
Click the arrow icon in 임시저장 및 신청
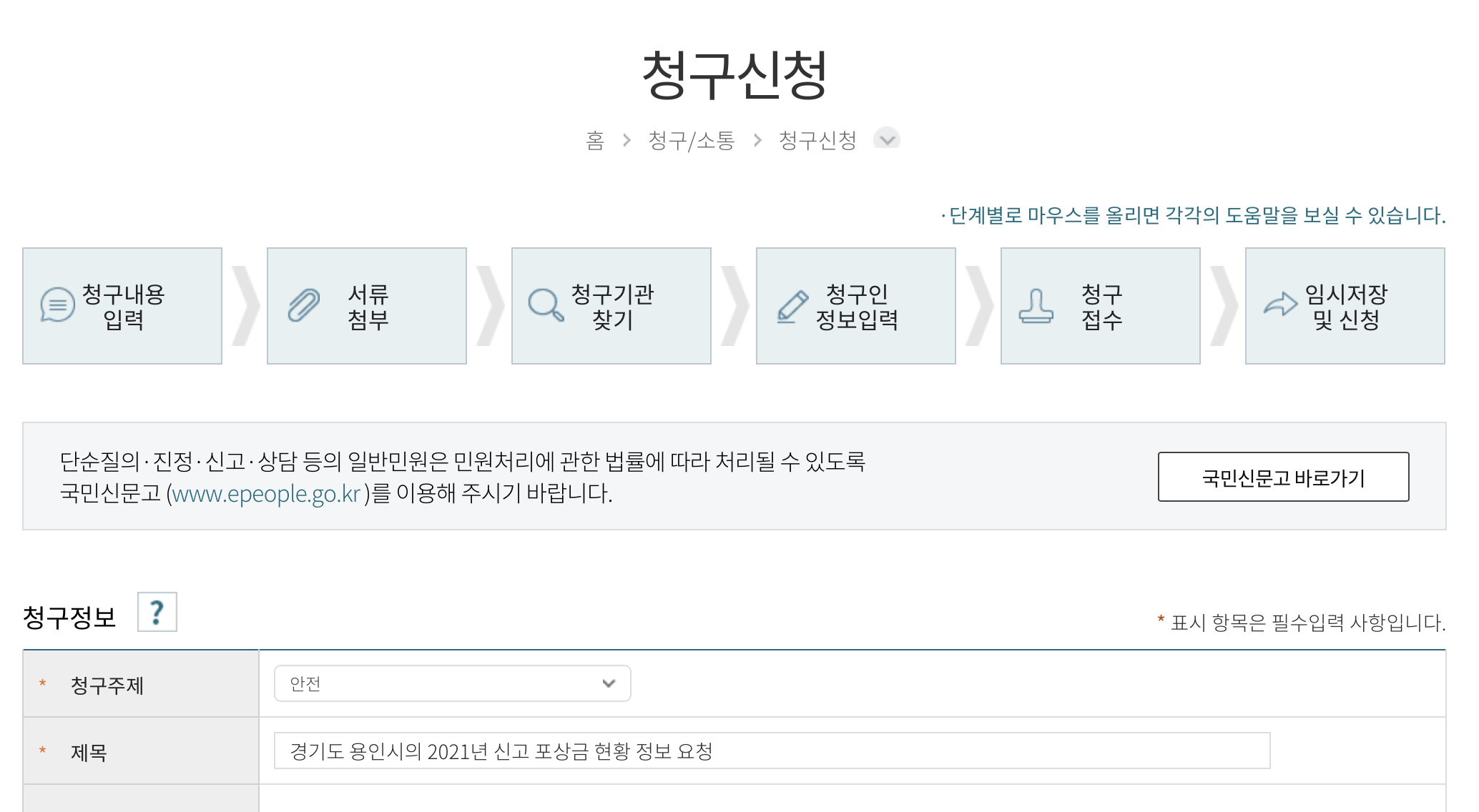tap(1280, 304)
